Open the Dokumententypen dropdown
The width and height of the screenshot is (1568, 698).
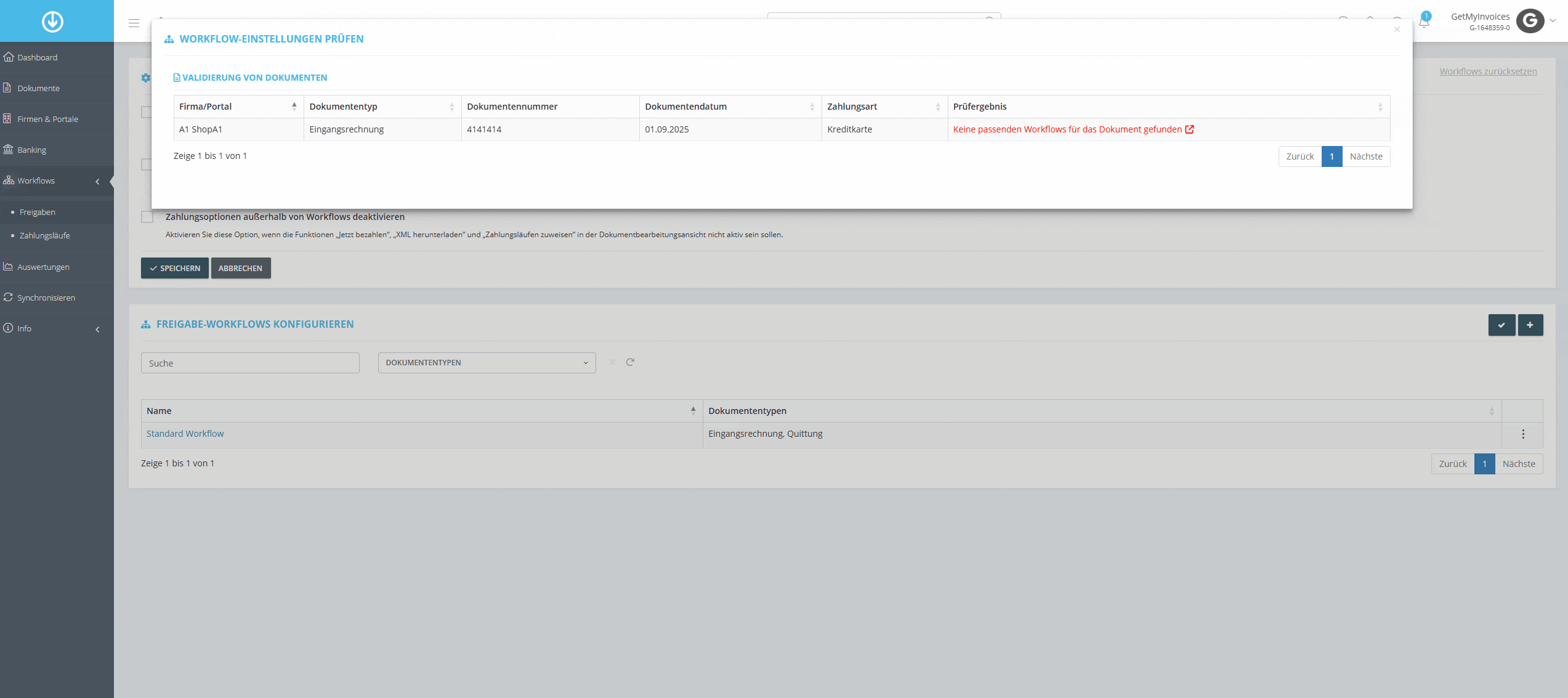(487, 363)
